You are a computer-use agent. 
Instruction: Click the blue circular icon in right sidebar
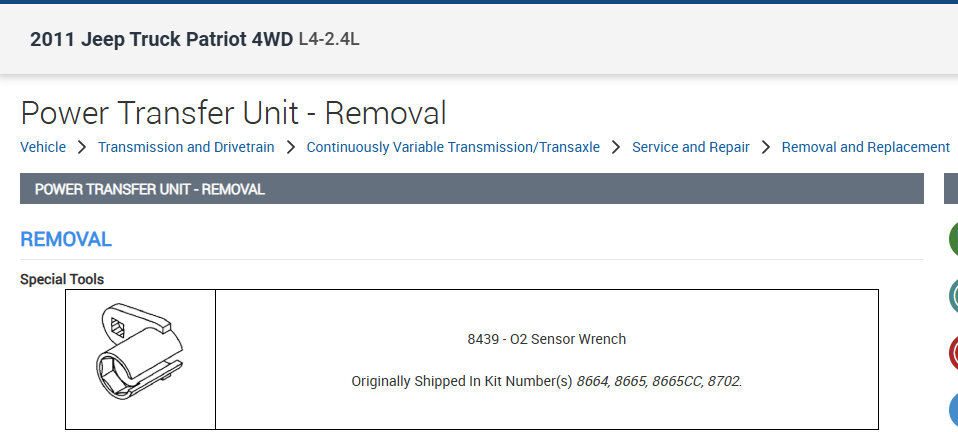tap(953, 410)
